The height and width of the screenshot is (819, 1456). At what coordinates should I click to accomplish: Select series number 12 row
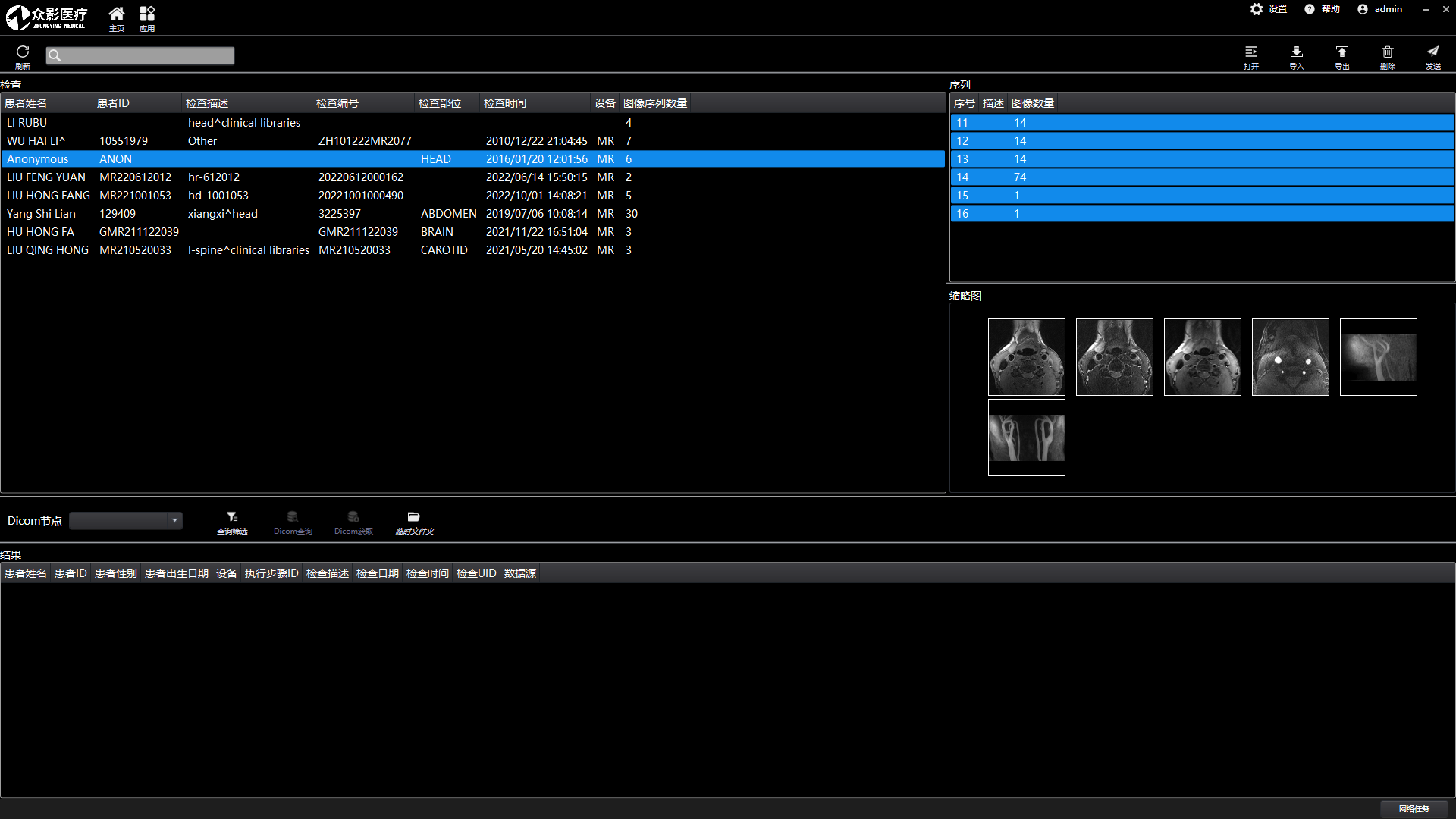coord(1202,141)
